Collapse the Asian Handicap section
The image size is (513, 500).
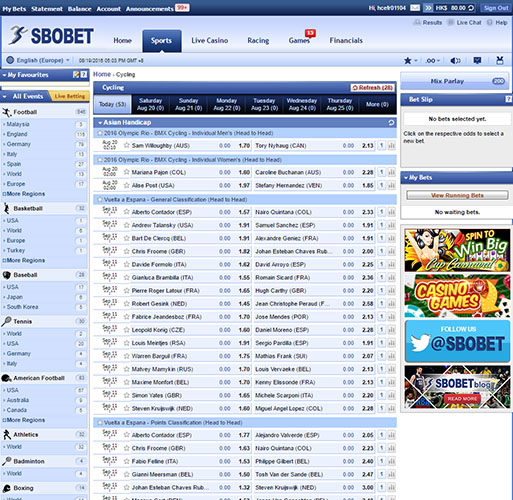click(100, 123)
